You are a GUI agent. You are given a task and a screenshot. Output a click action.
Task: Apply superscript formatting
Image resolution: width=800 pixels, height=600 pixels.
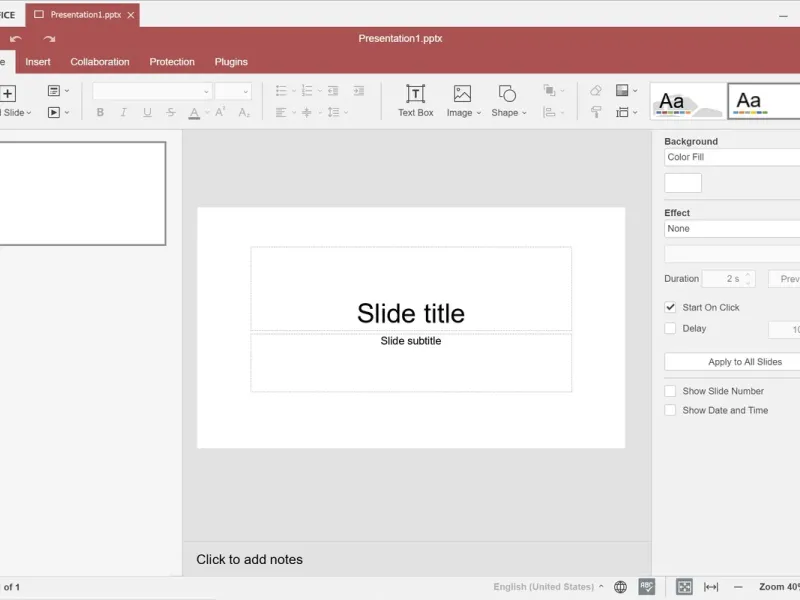[221, 112]
